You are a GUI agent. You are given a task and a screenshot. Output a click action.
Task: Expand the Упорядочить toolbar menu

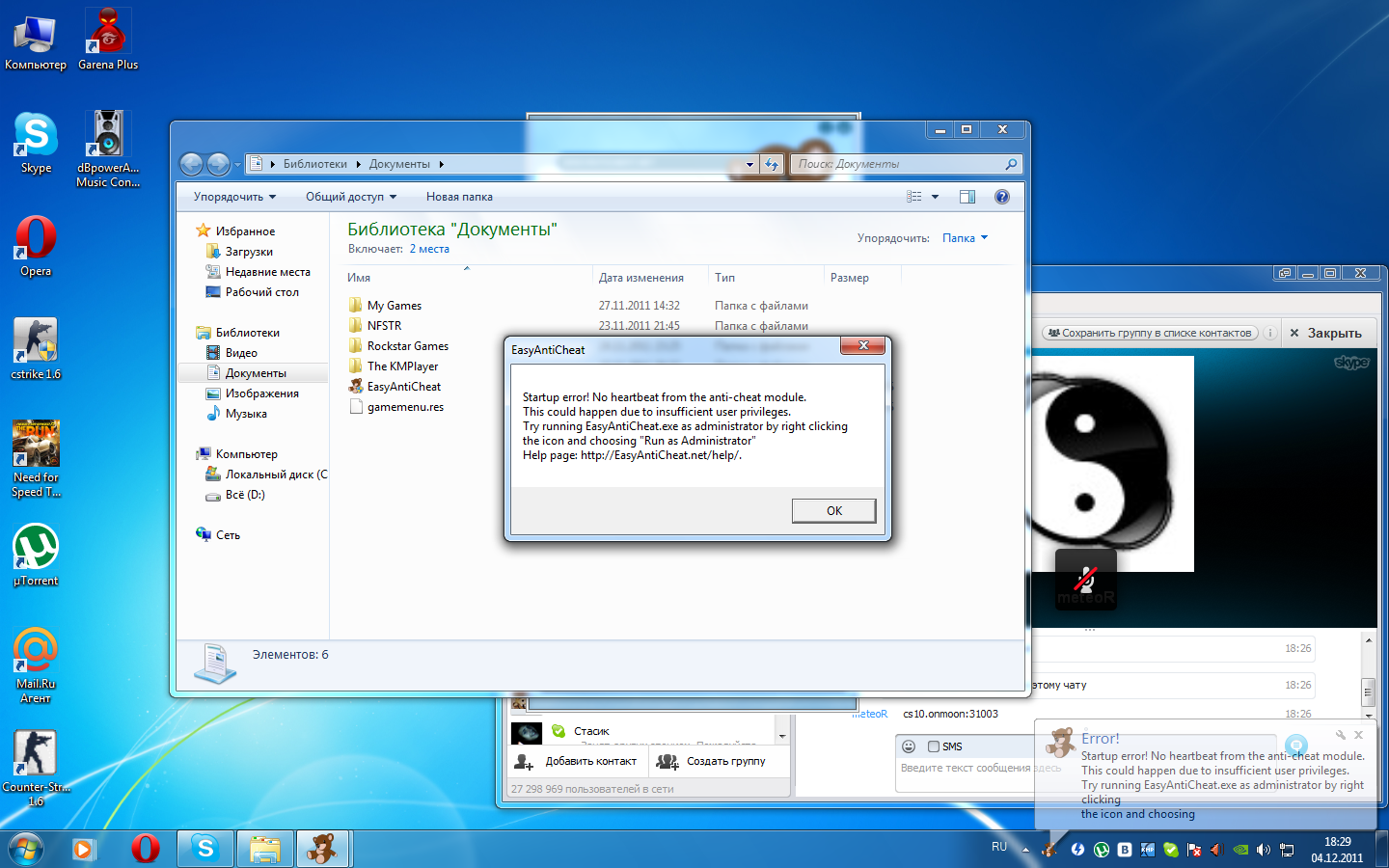pyautogui.click(x=234, y=197)
